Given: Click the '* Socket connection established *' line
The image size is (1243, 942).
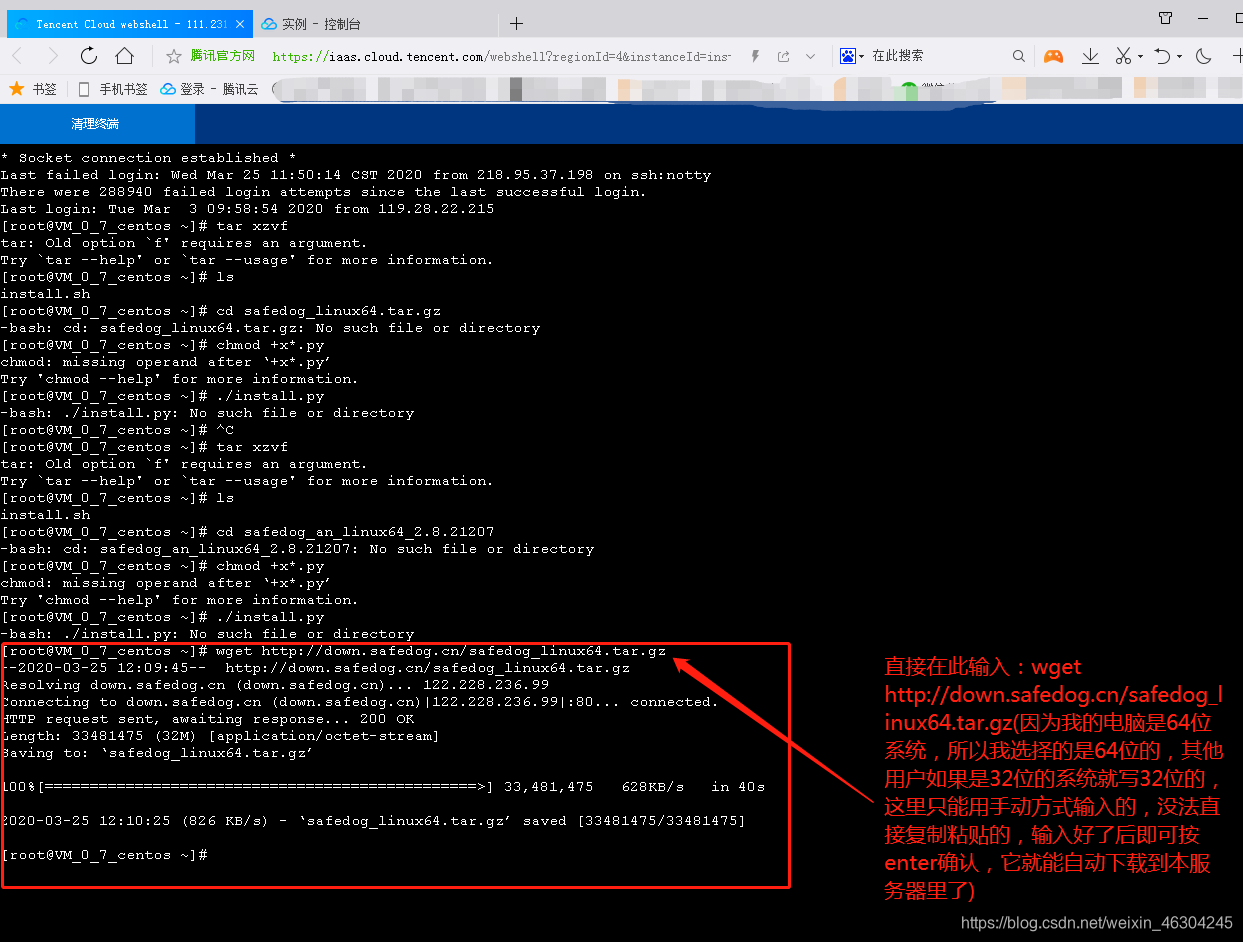Looking at the screenshot, I should pyautogui.click(x=148, y=158).
